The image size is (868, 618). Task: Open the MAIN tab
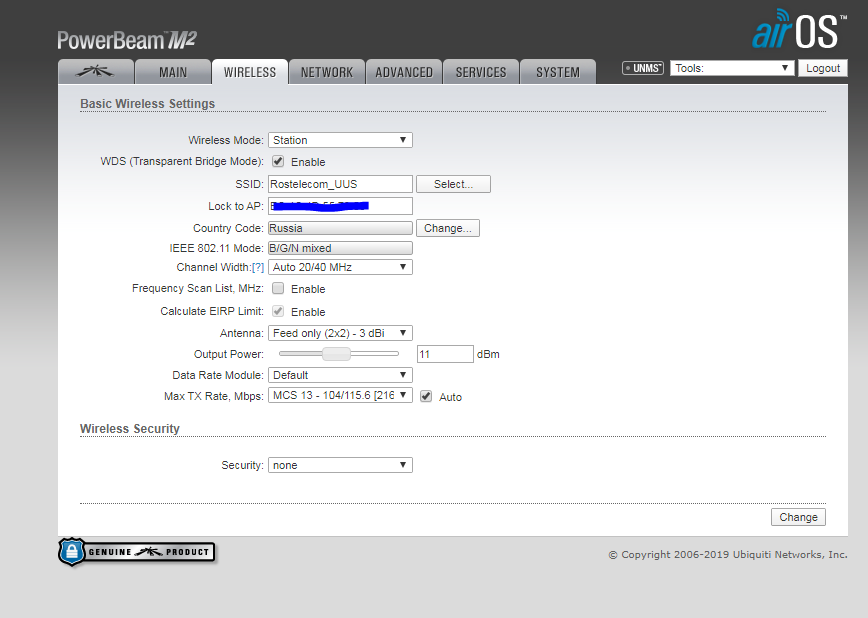pyautogui.click(x=173, y=72)
